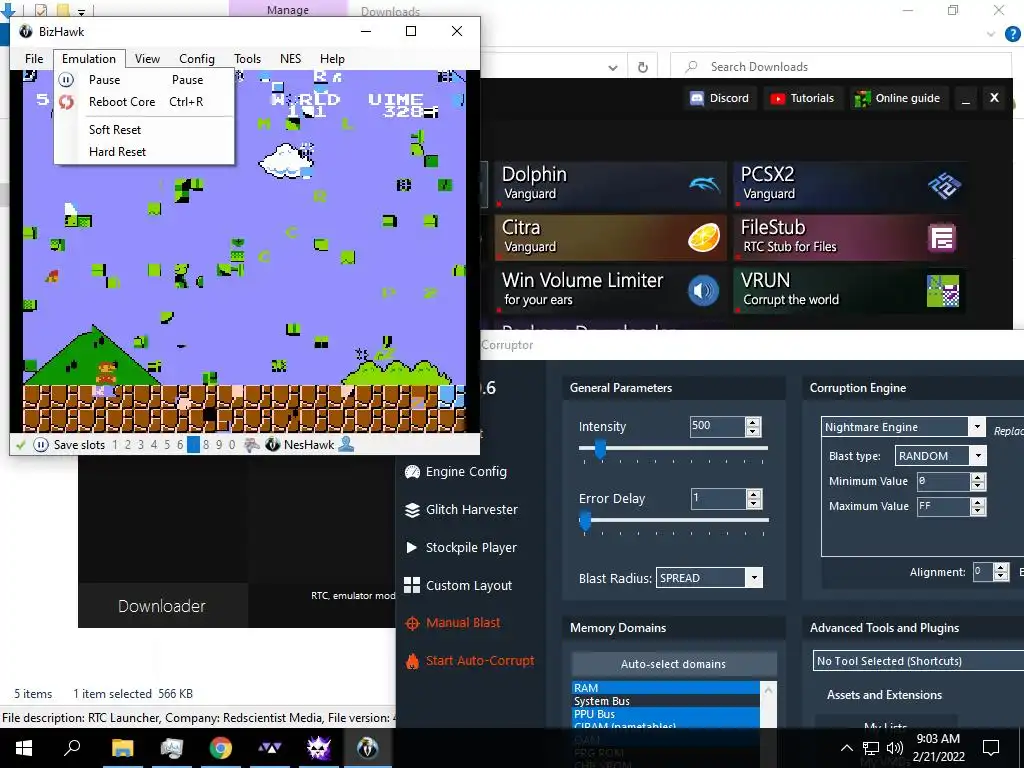Launch Citra Vanguard tile
Viewport: 1024px width, 768px height.
[610, 236]
